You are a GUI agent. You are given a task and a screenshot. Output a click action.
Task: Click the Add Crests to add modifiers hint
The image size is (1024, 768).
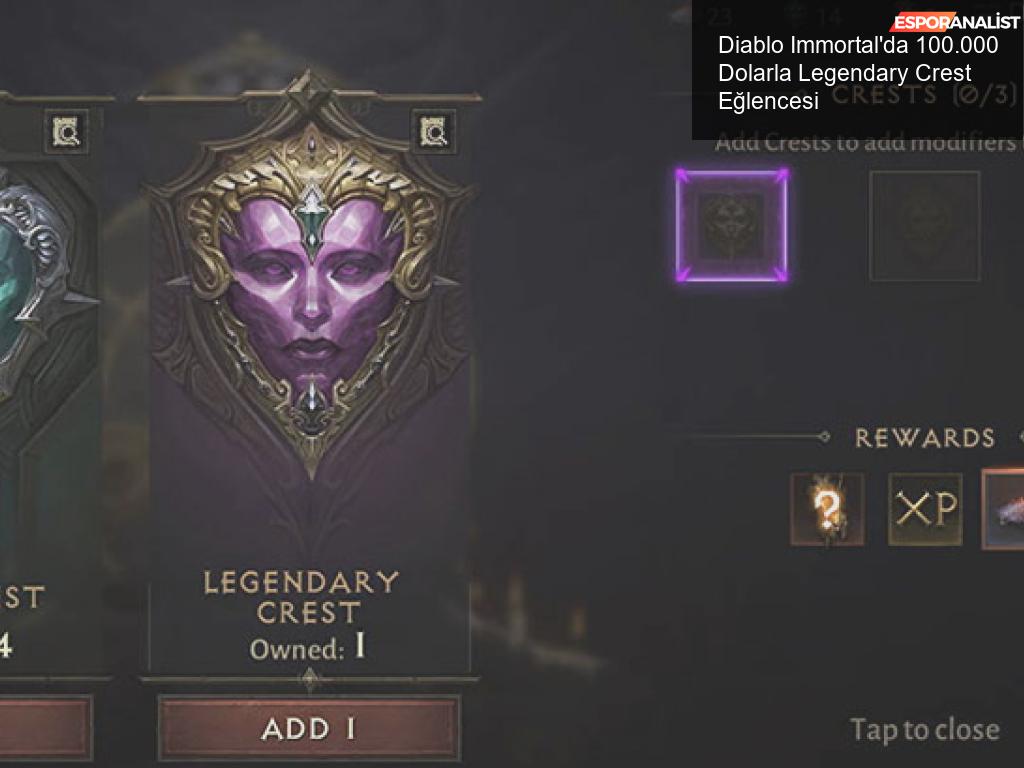[x=869, y=142]
